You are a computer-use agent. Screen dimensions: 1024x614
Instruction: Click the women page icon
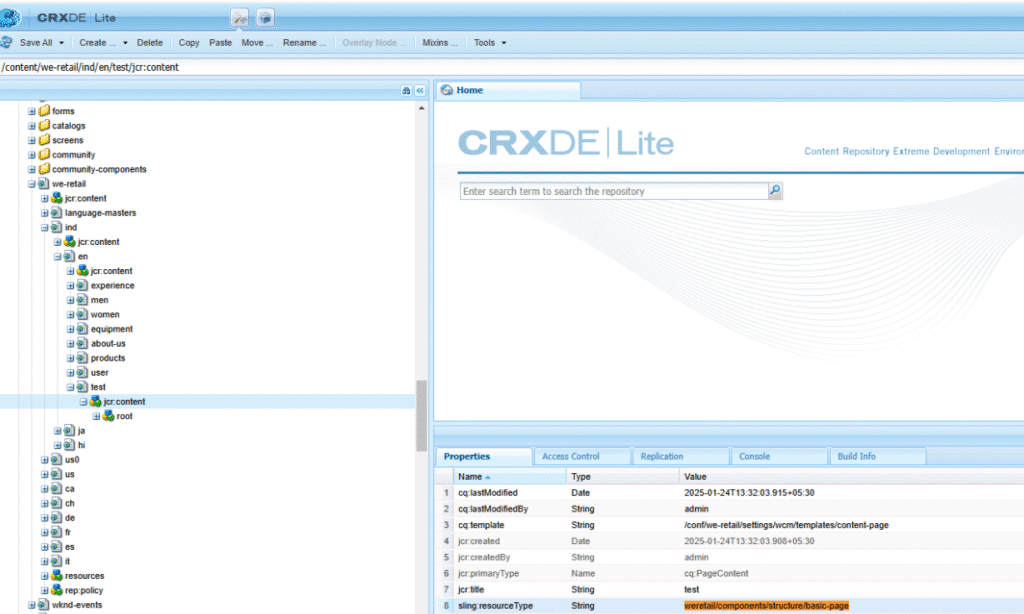[x=82, y=314]
